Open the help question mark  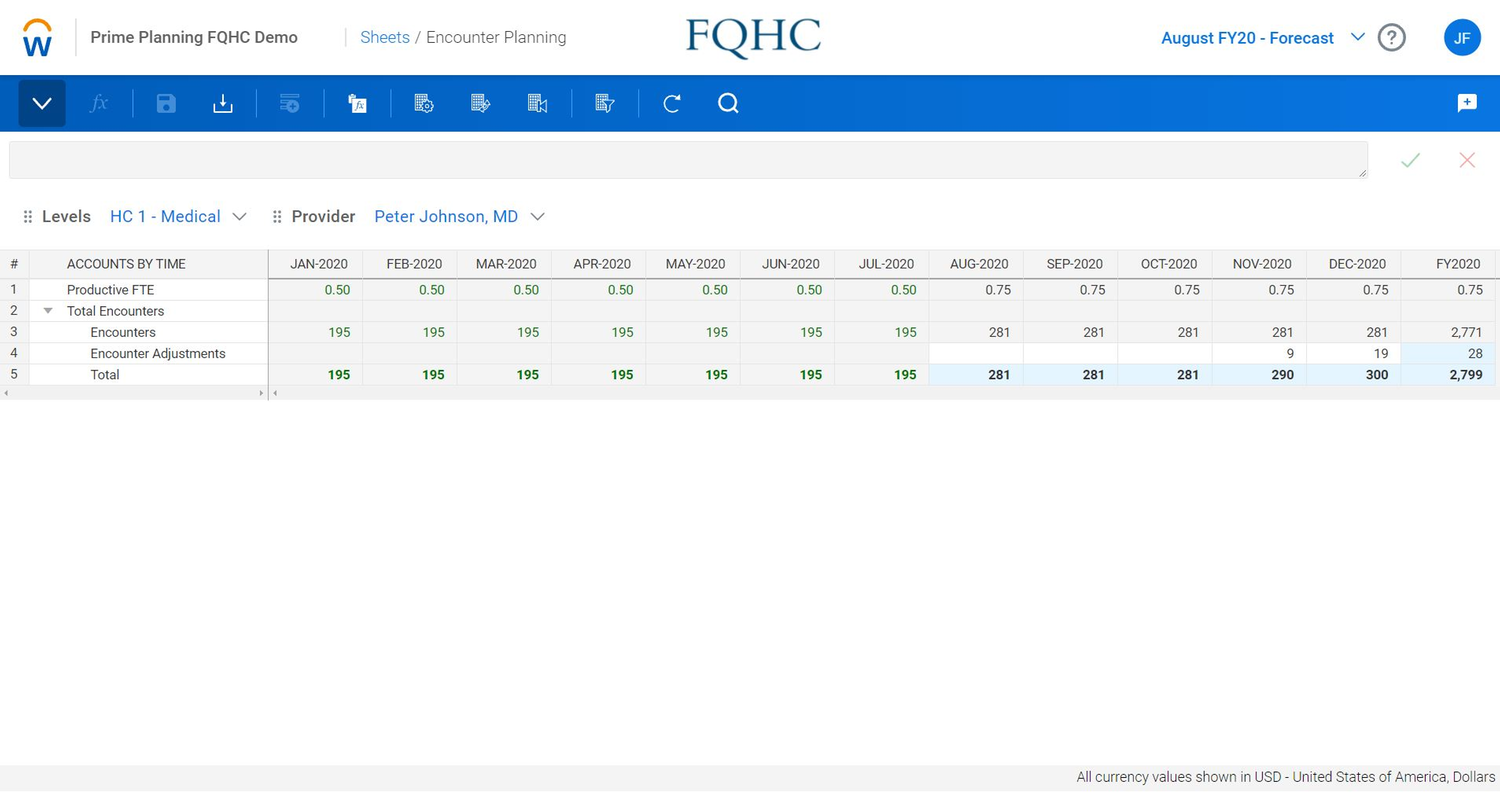(x=1391, y=37)
